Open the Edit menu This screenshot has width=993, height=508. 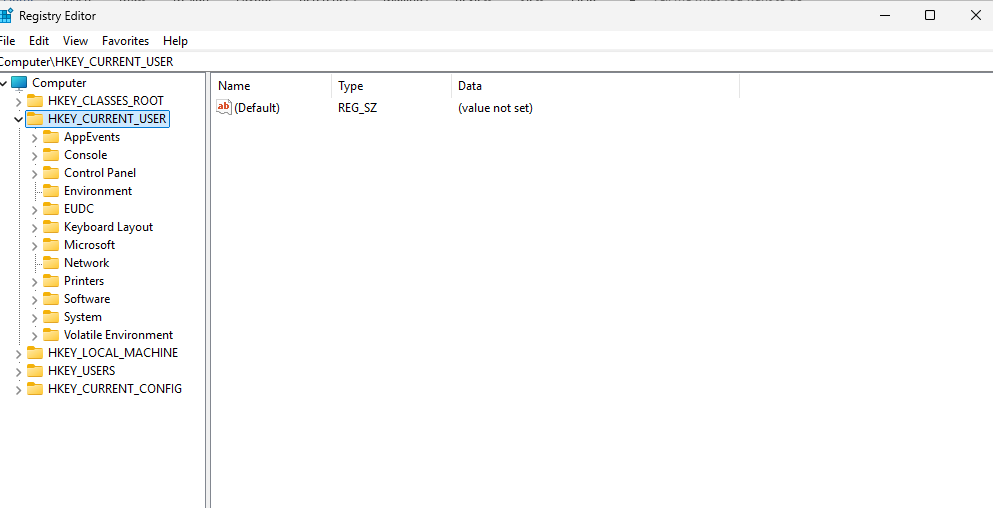(39, 41)
